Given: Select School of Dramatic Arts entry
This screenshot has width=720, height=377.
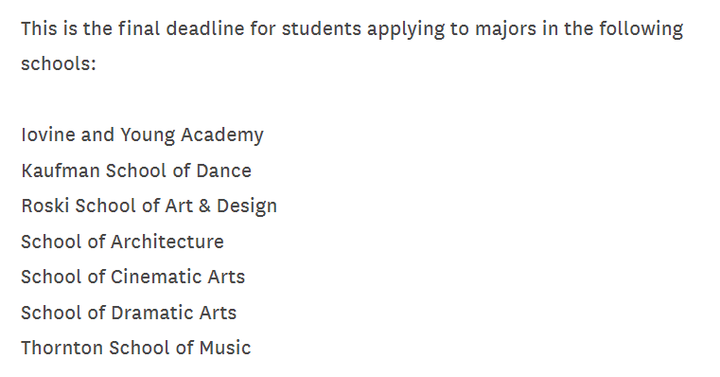Looking at the screenshot, I should point(129,313).
